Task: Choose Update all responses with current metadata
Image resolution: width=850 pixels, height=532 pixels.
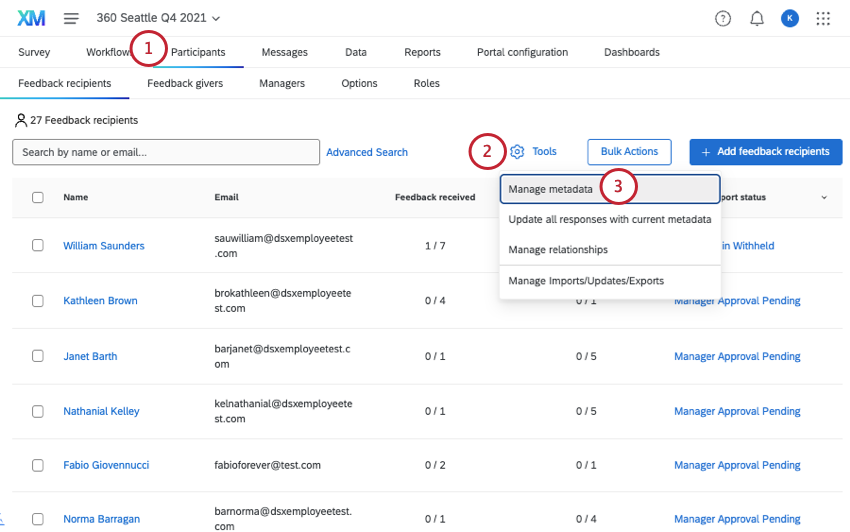Action: pos(610,219)
